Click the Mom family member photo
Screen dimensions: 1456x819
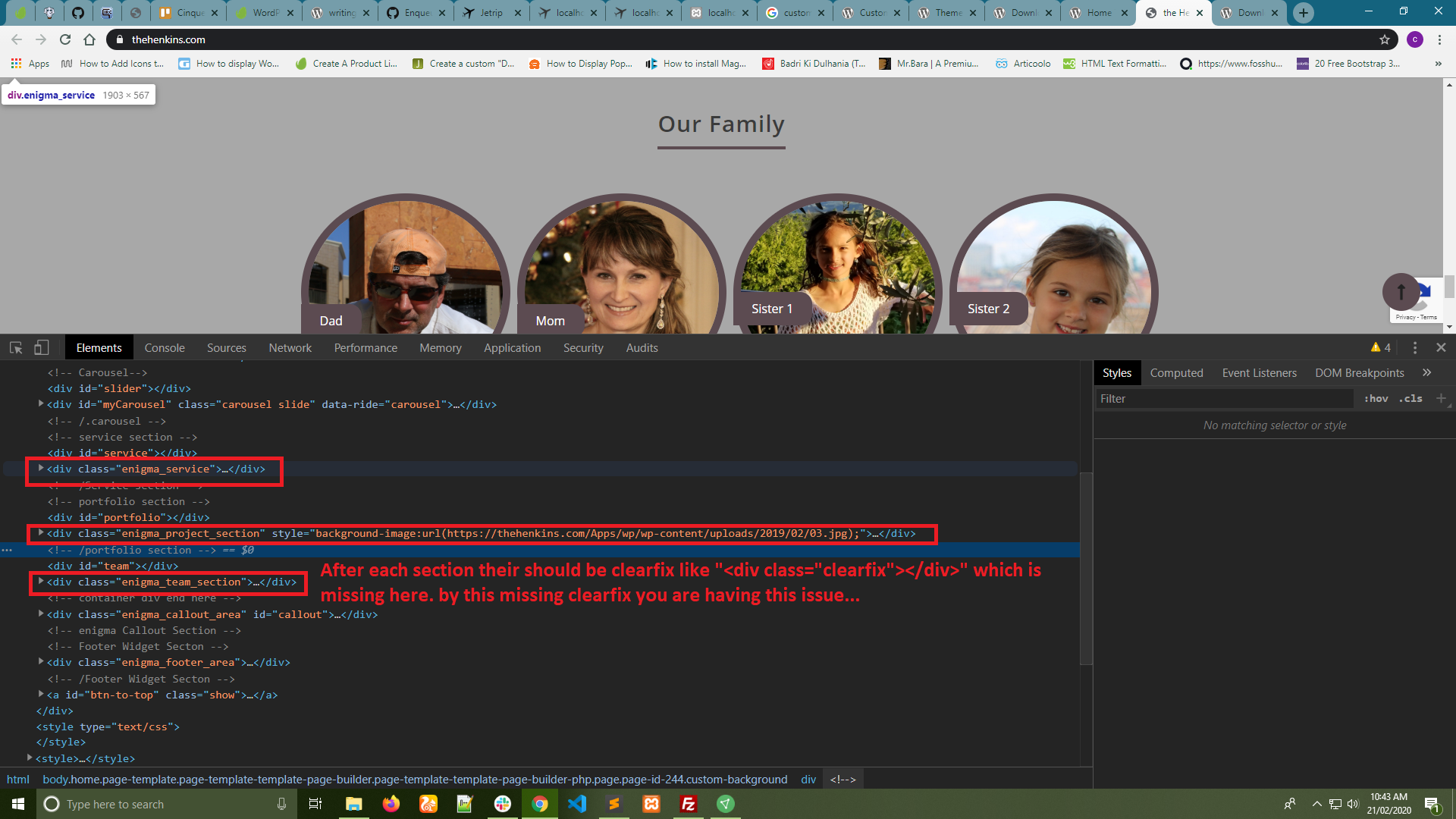point(622,265)
